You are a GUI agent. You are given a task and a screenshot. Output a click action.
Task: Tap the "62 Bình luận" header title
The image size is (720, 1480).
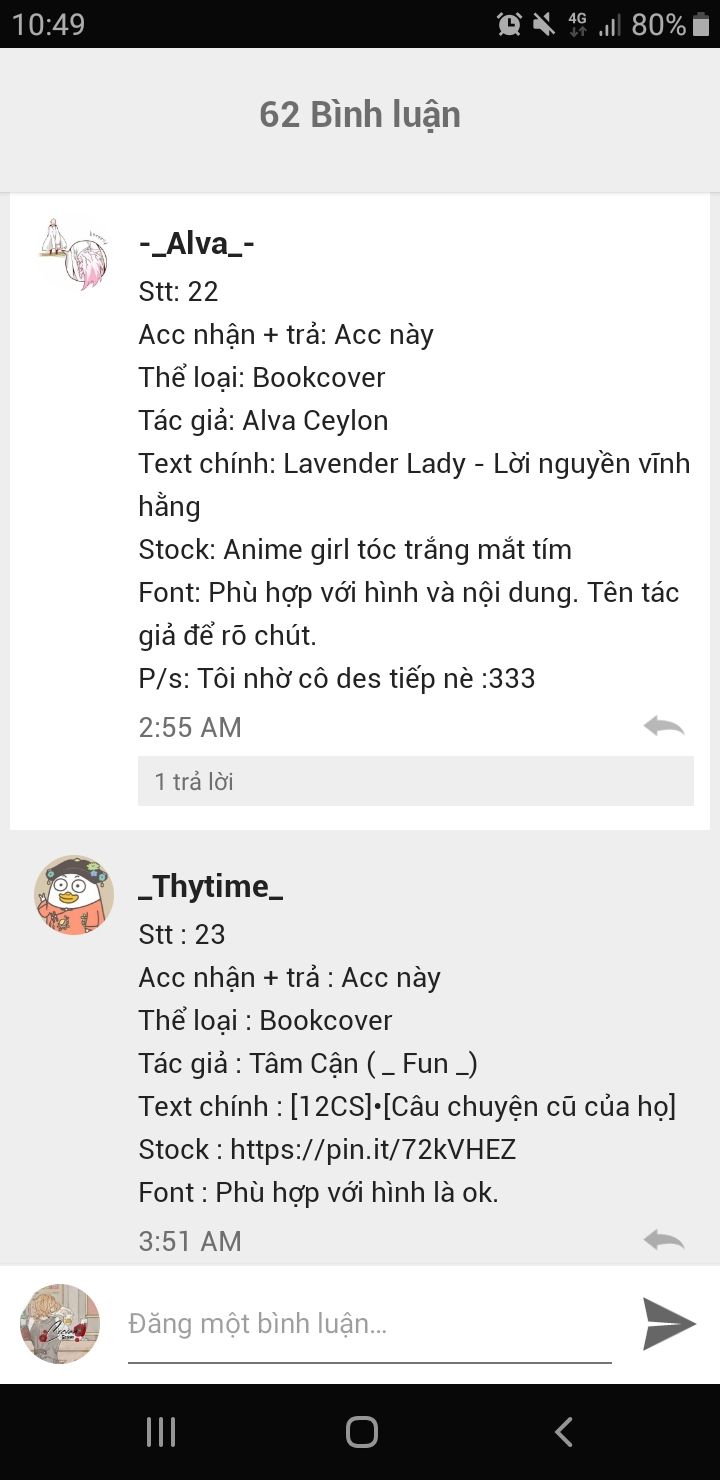(x=360, y=115)
